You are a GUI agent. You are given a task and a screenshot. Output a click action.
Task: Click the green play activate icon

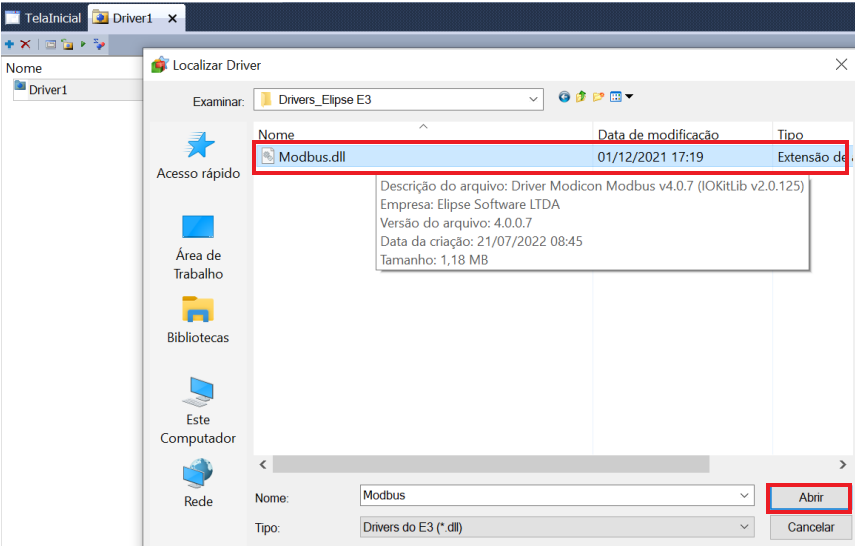tap(84, 44)
